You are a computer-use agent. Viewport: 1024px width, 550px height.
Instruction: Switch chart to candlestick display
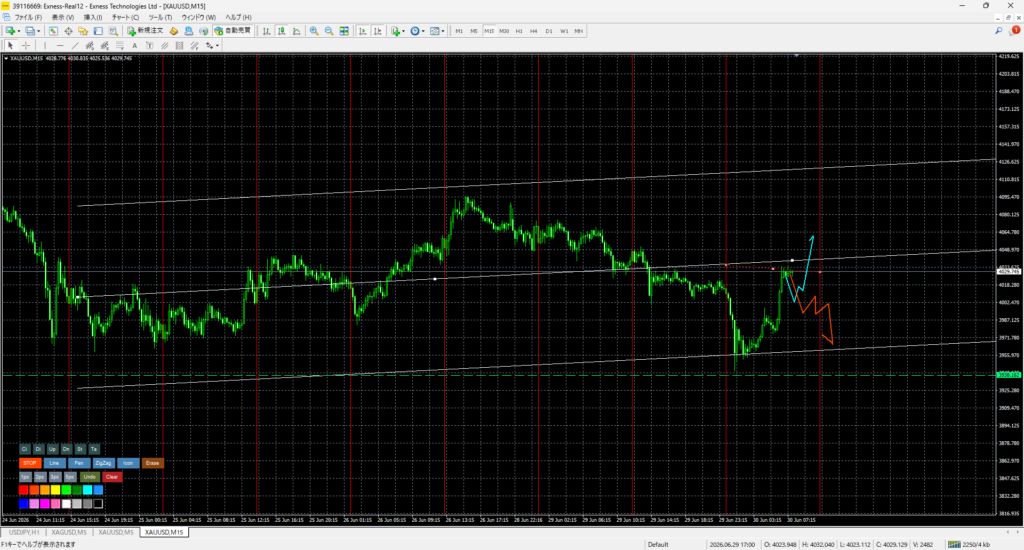[281, 31]
